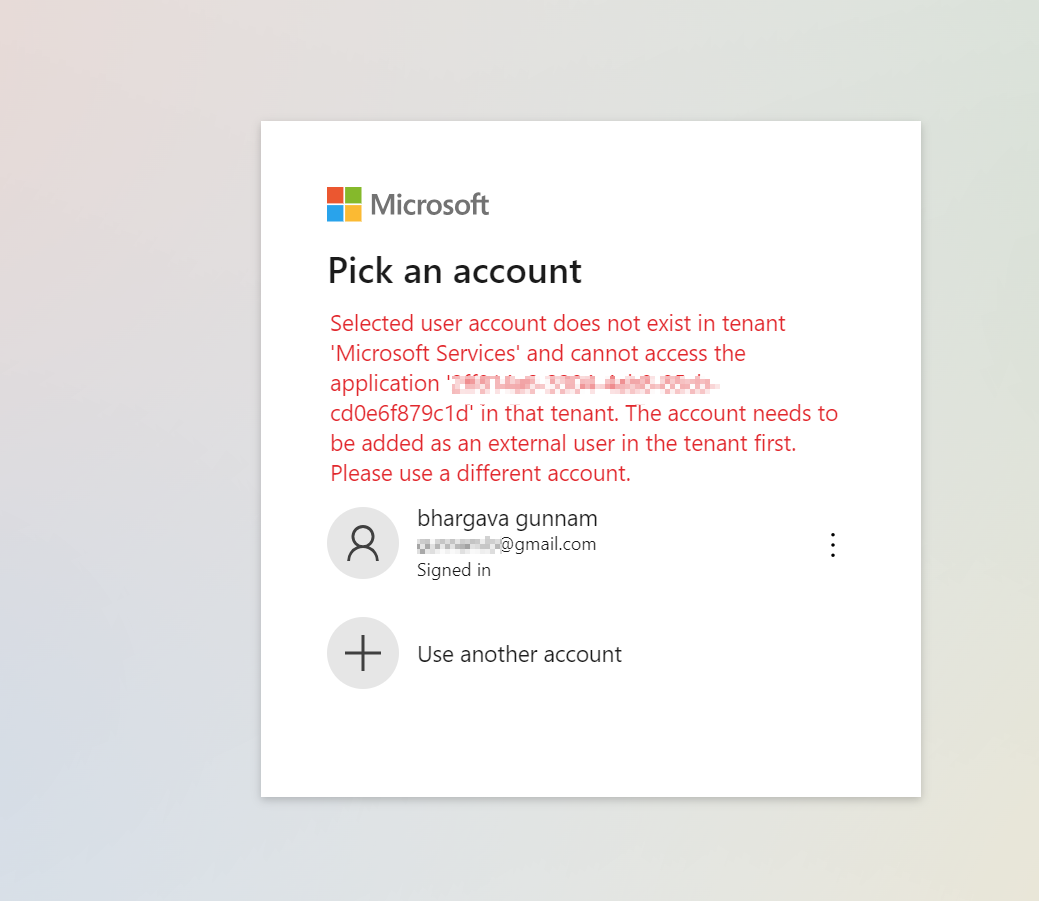Click the Microsoft logo

pos(407,203)
